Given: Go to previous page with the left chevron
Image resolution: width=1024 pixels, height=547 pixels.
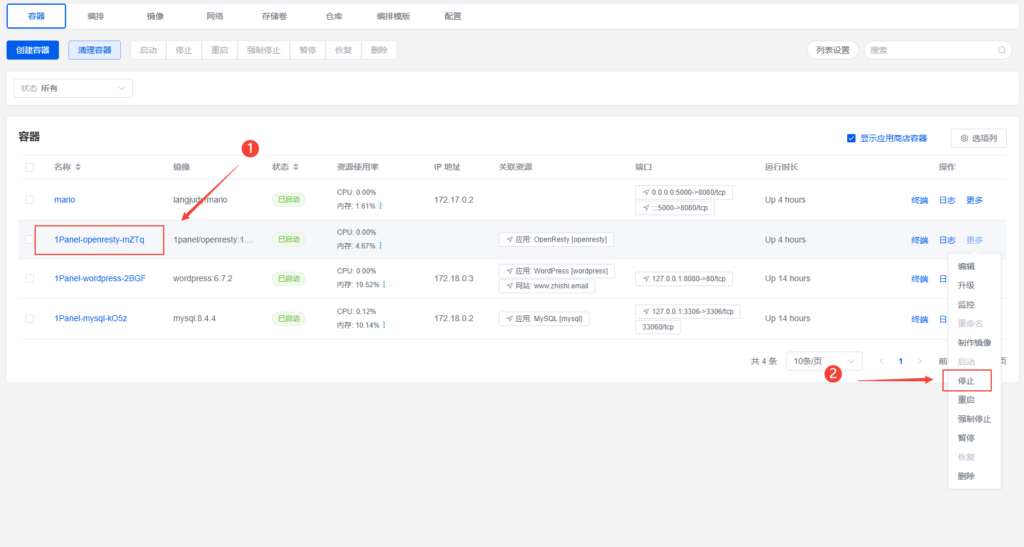Looking at the screenshot, I should (x=881, y=361).
